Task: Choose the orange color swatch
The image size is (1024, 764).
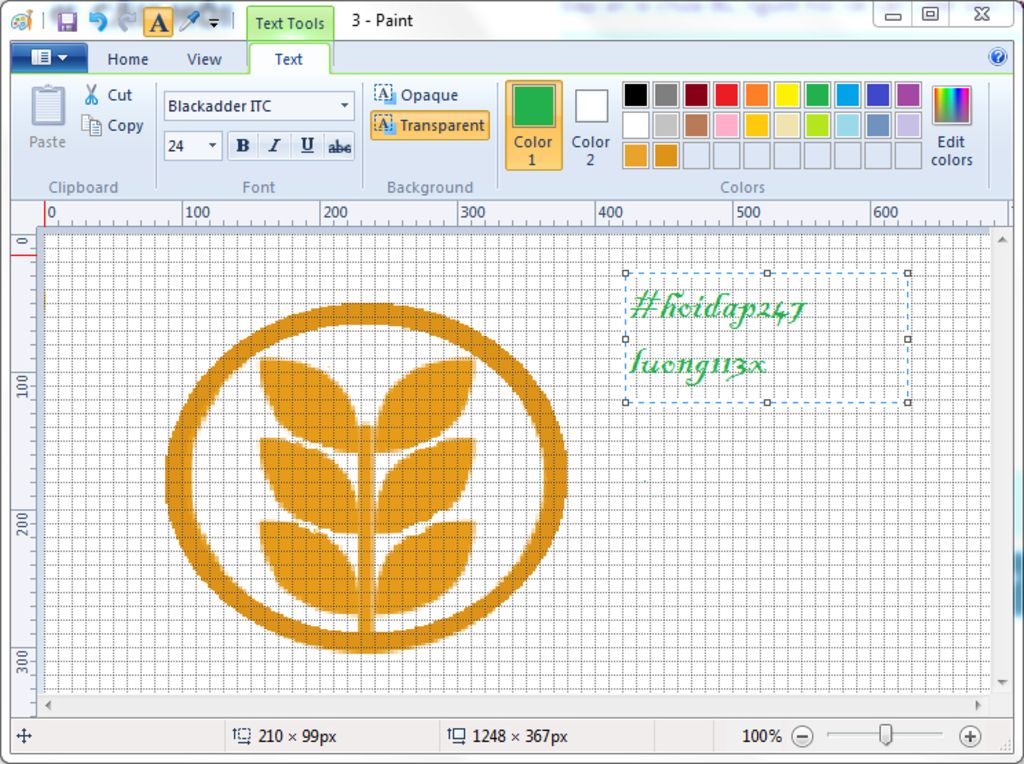Action: [756, 95]
